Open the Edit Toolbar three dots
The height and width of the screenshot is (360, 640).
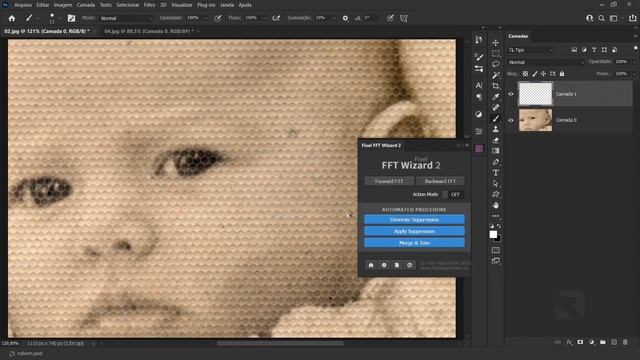point(496,216)
